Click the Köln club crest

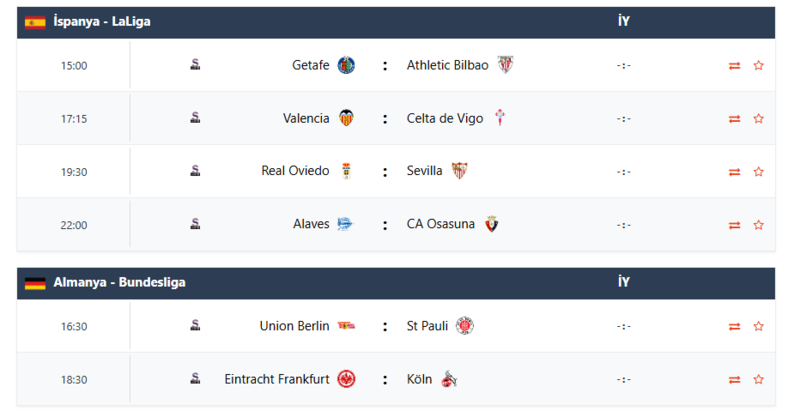tap(449, 379)
